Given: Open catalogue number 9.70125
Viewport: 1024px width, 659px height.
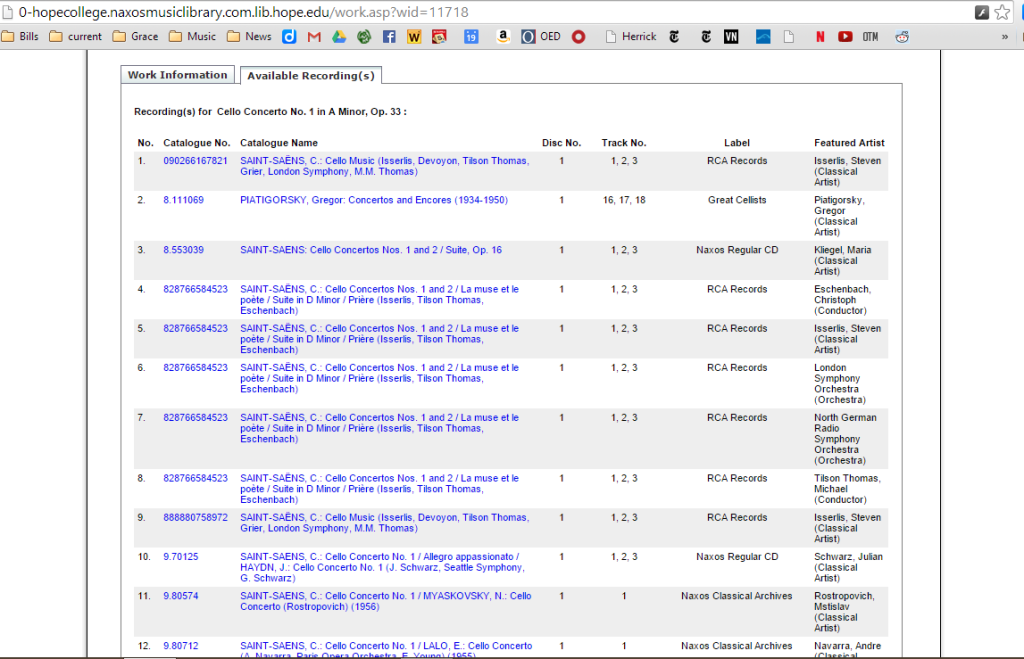Looking at the screenshot, I should pyautogui.click(x=181, y=556).
